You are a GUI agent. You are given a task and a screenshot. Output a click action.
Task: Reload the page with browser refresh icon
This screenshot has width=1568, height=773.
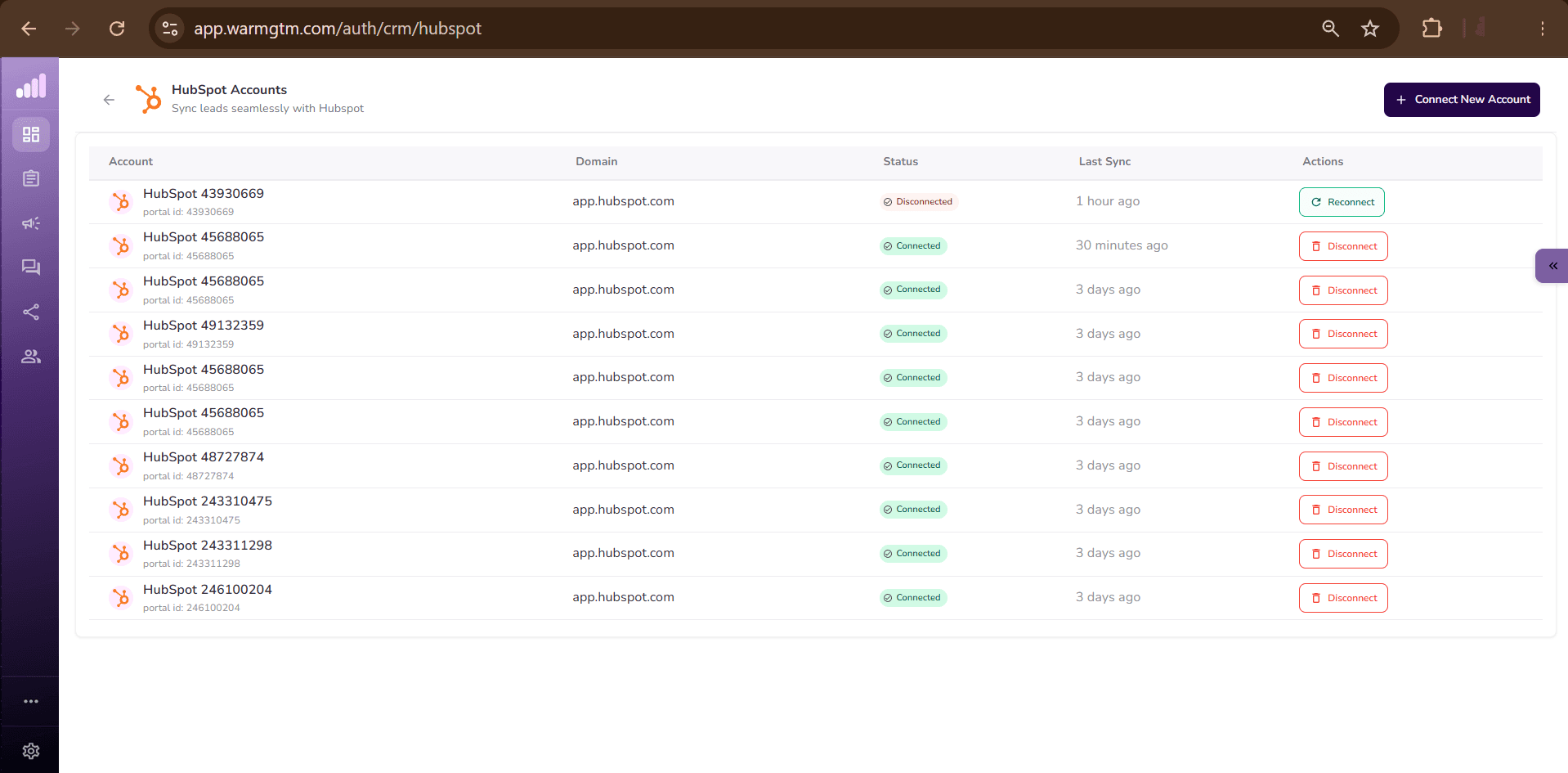[x=117, y=29]
